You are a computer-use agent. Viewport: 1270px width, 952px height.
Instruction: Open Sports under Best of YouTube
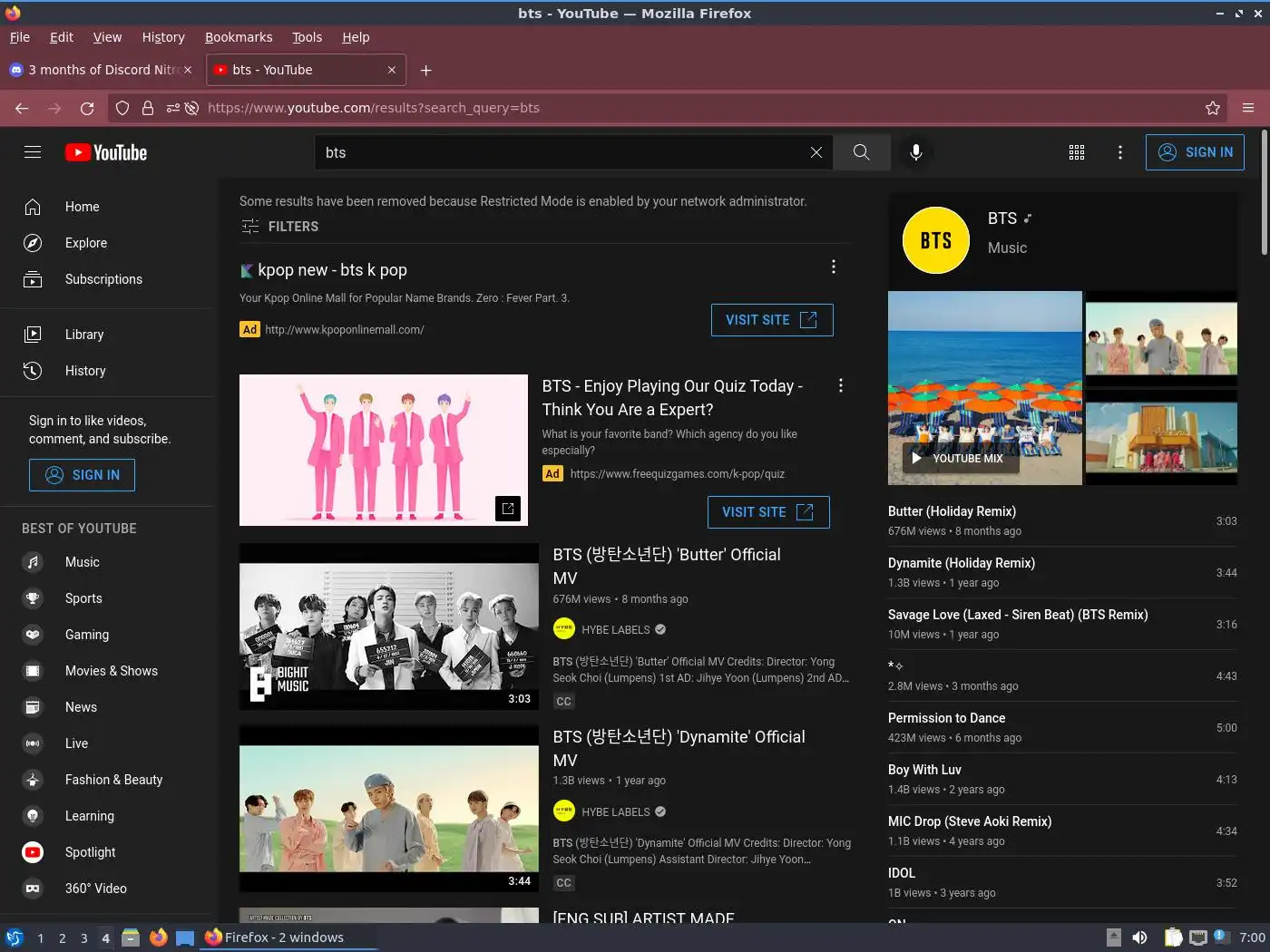coord(107,598)
